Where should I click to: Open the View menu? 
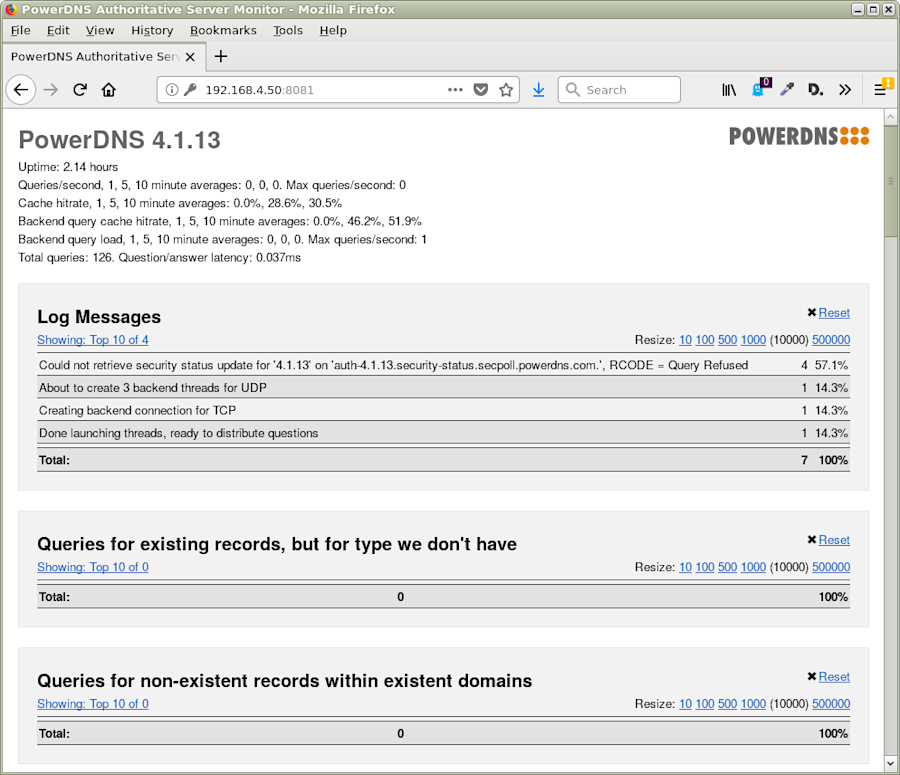click(100, 30)
